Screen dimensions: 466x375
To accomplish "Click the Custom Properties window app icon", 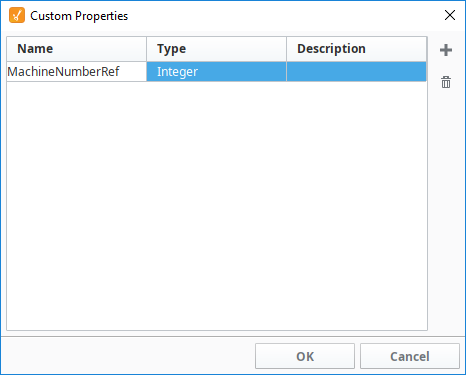I will coord(17,16).
